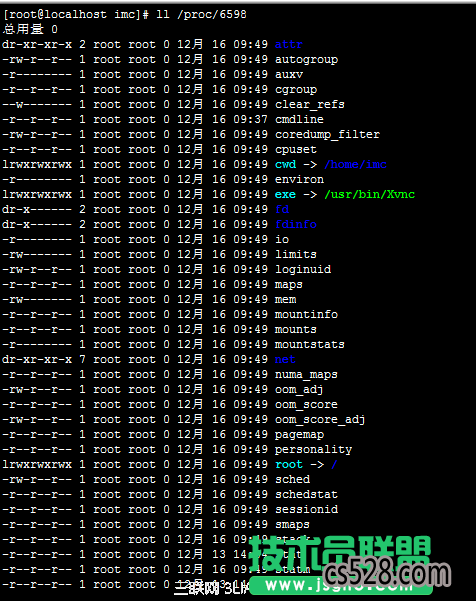Click the exe symlink name

(285, 194)
